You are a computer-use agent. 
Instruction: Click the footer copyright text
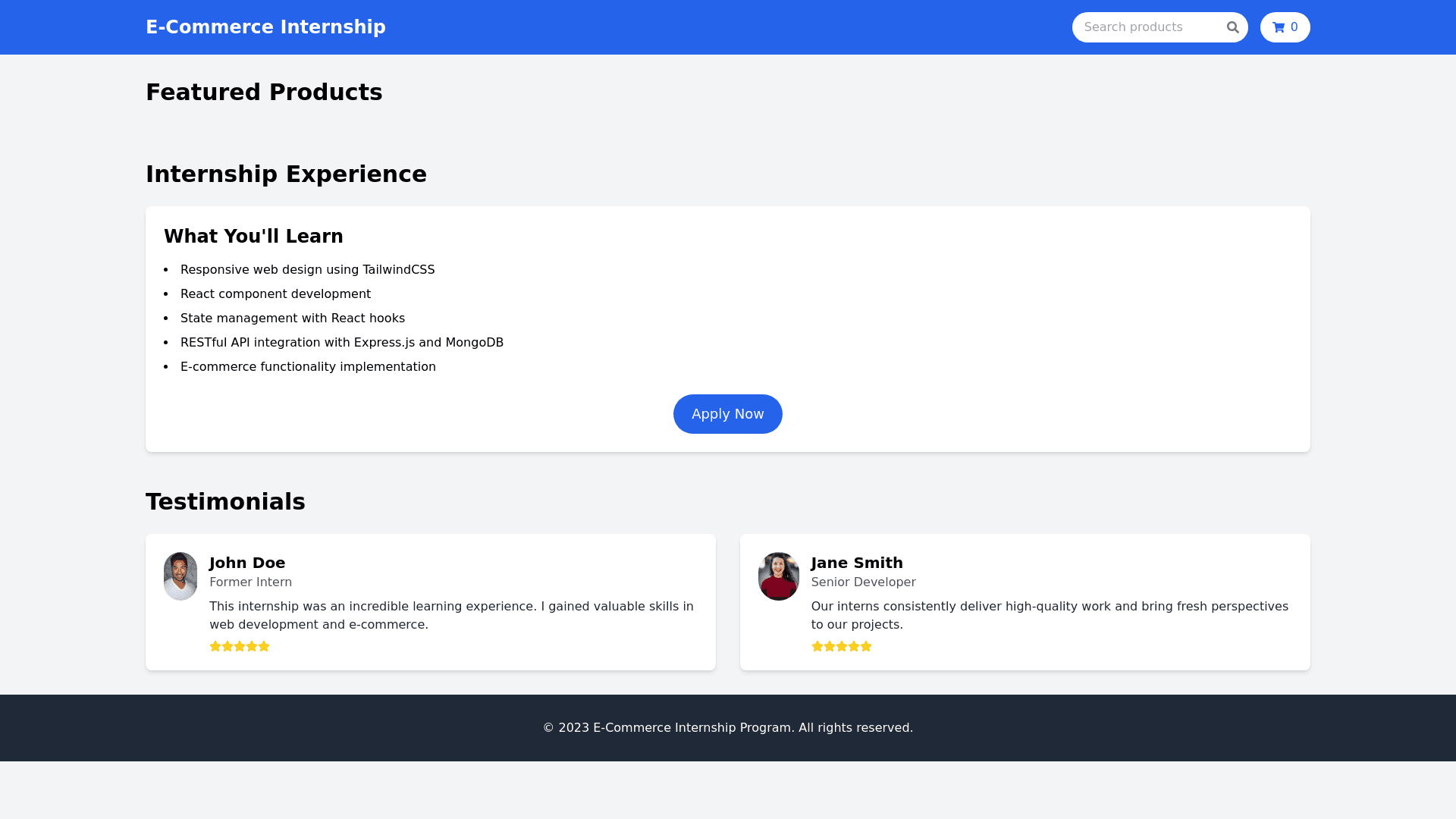pyautogui.click(x=728, y=728)
